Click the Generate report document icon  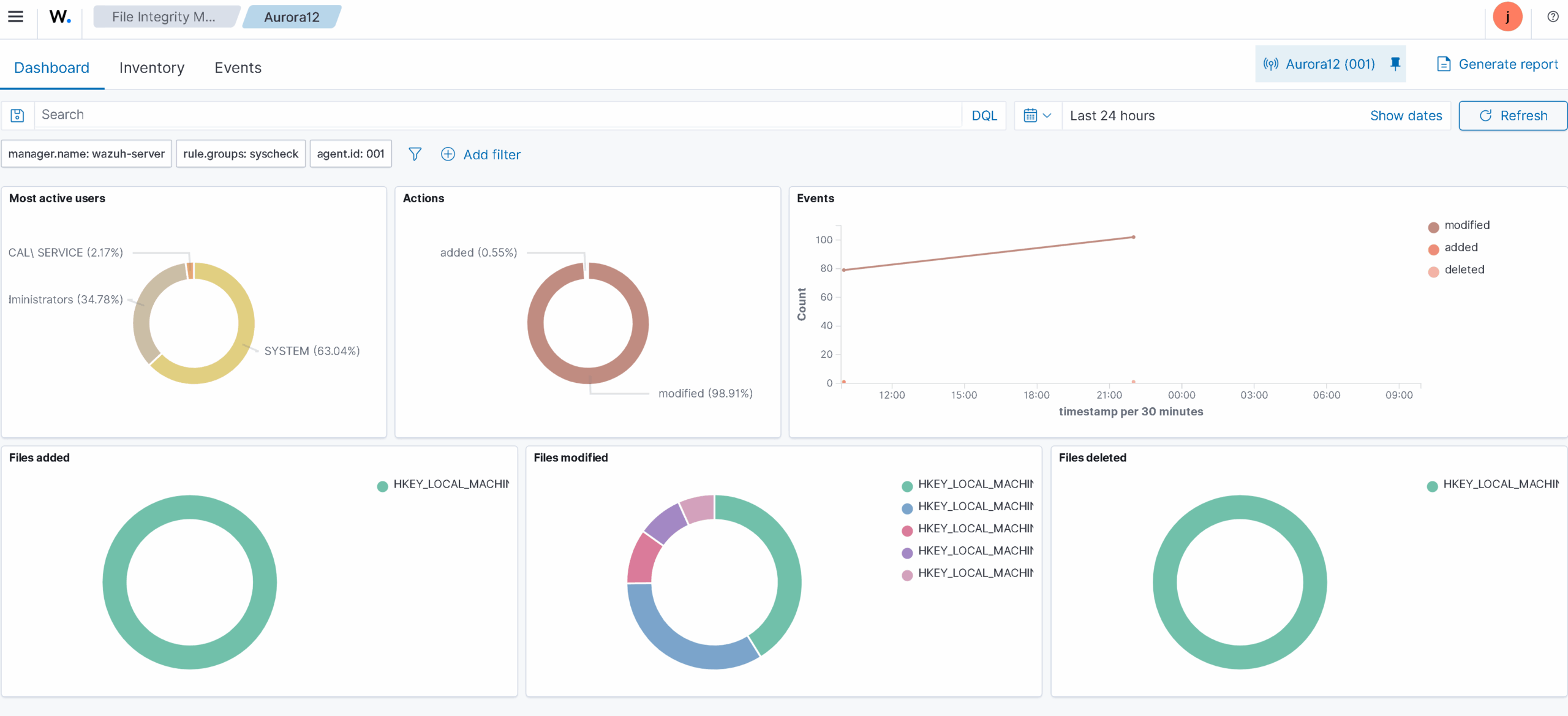pyautogui.click(x=1444, y=64)
